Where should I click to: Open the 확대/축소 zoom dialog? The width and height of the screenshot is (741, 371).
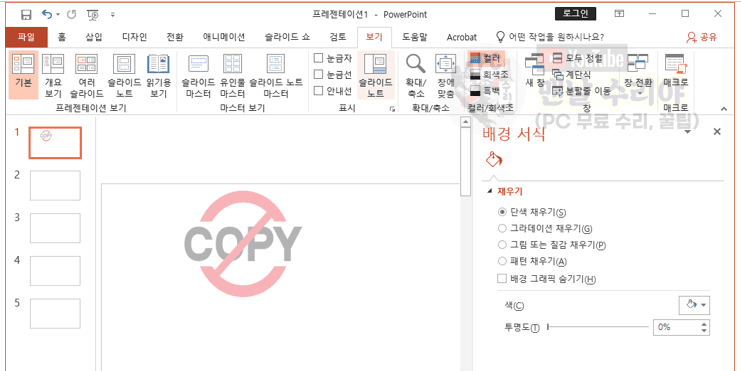coord(415,75)
